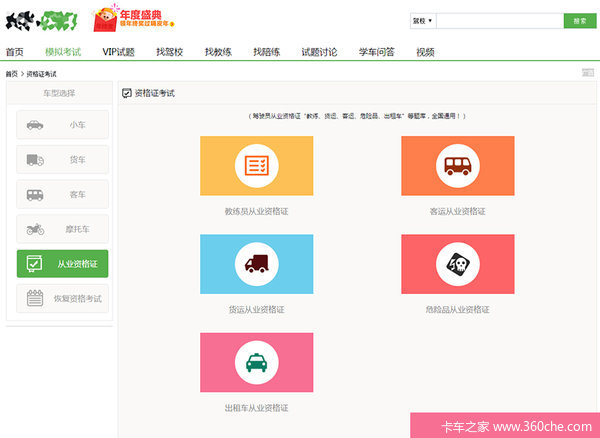Click the site logo in the header
This screenshot has height=438, width=600.
pyautogui.click(x=41, y=21)
